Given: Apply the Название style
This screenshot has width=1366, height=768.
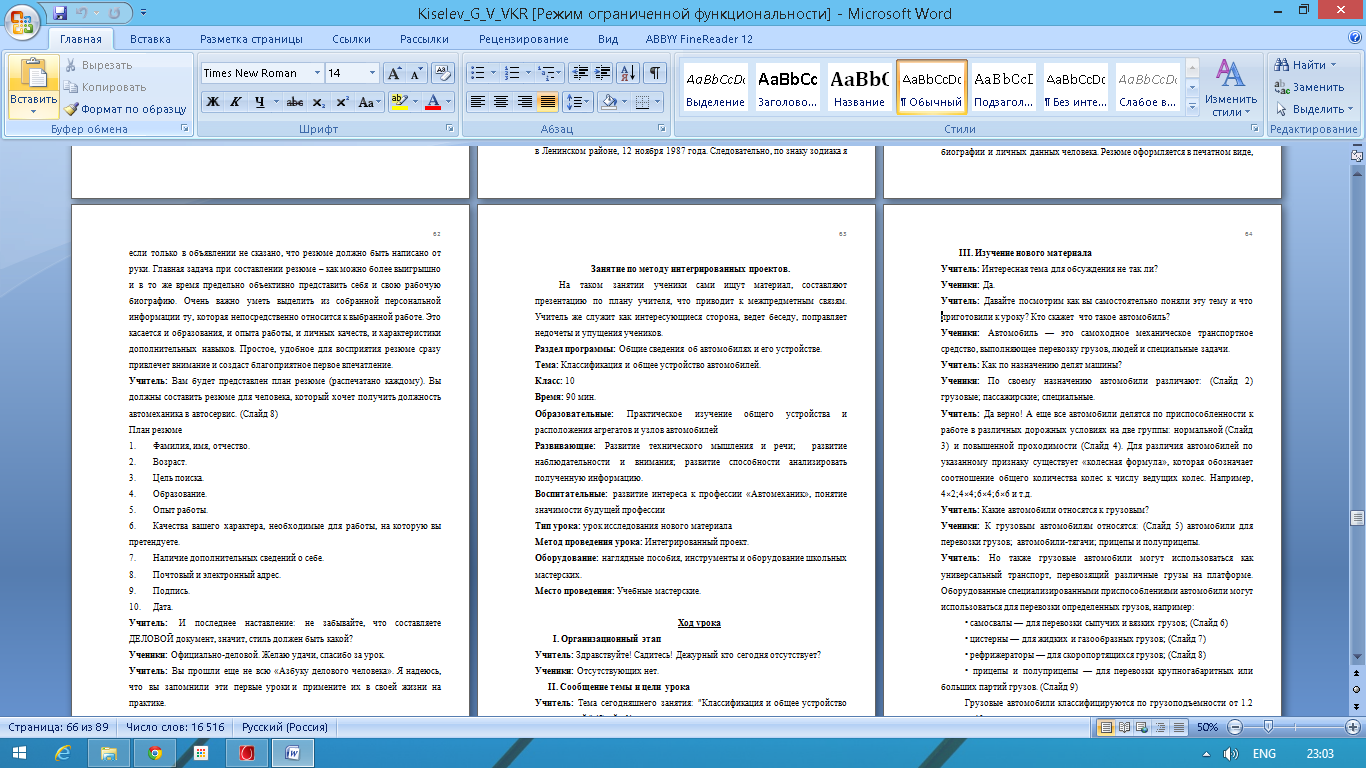Looking at the screenshot, I should [858, 87].
